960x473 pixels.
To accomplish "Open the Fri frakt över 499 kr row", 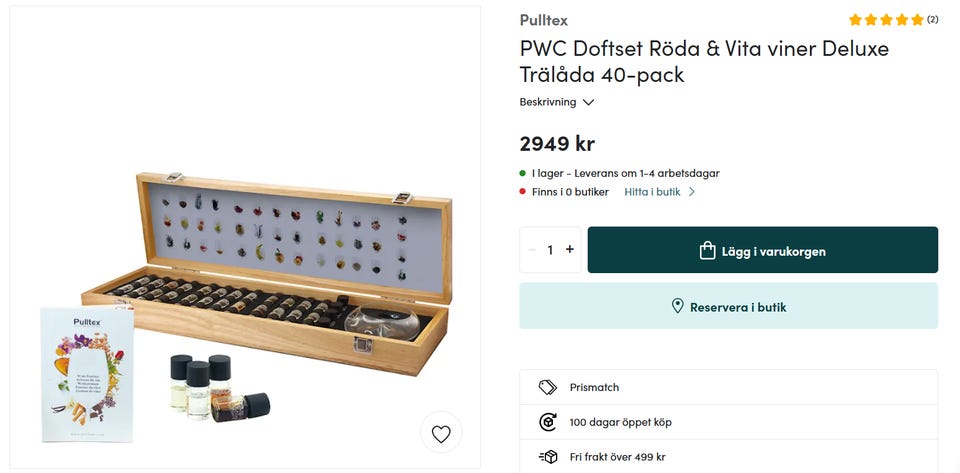I will [728, 457].
